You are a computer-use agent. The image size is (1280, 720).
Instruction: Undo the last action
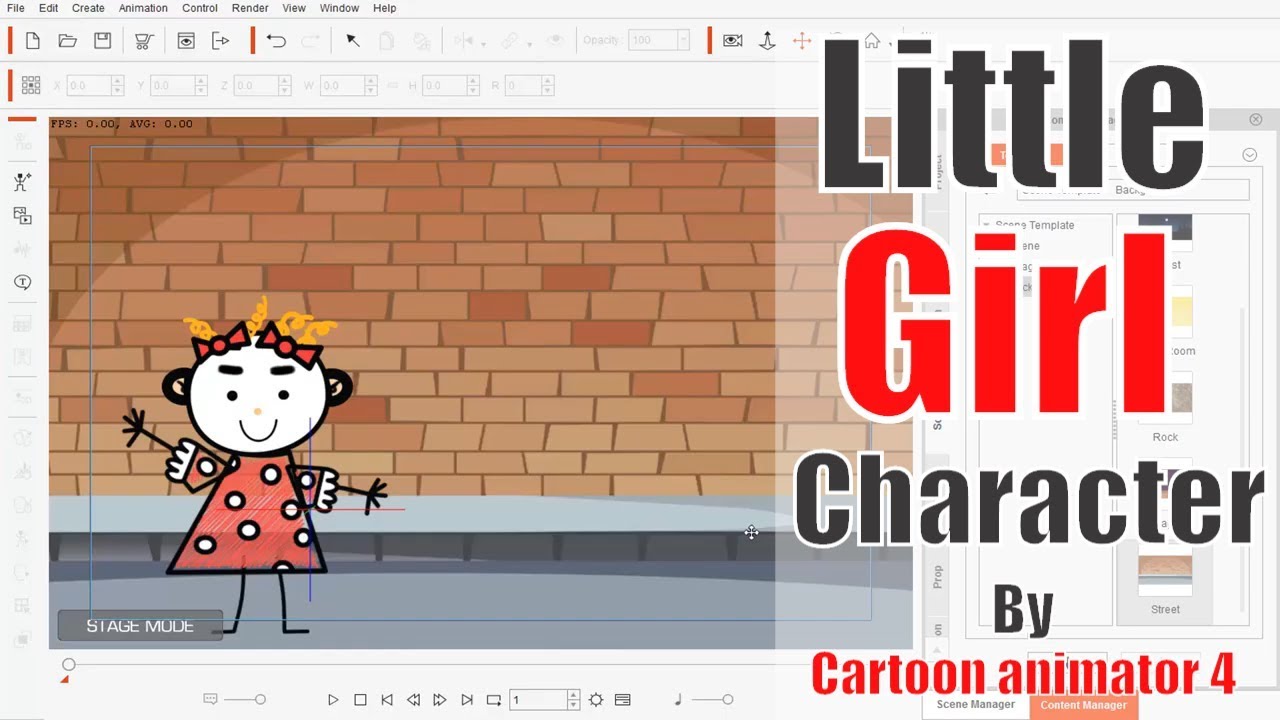[x=276, y=41]
